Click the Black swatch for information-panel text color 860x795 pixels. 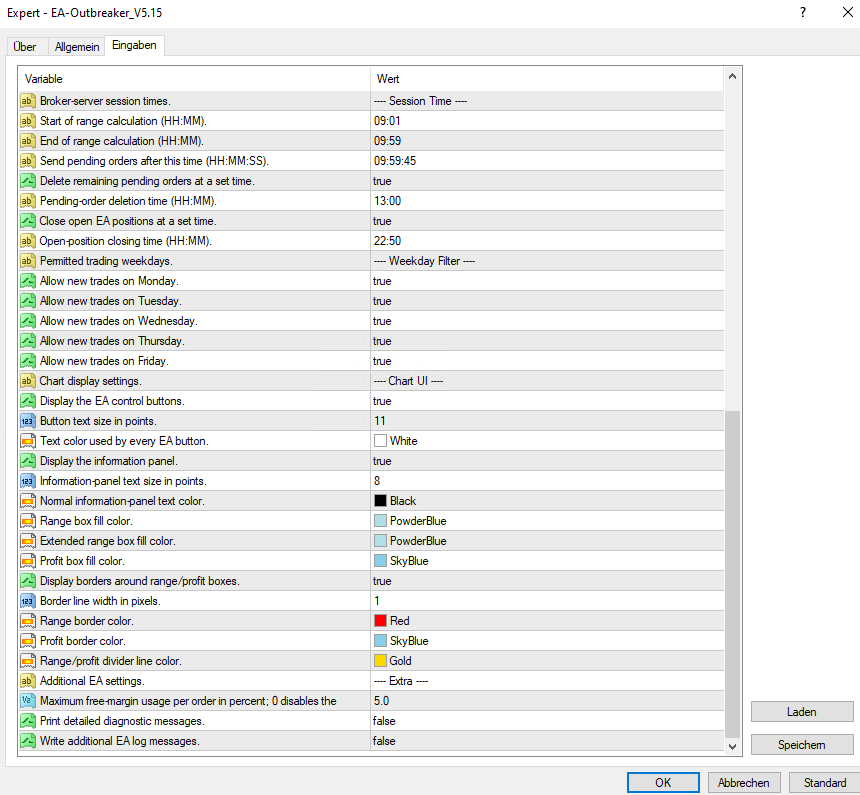[x=380, y=500]
